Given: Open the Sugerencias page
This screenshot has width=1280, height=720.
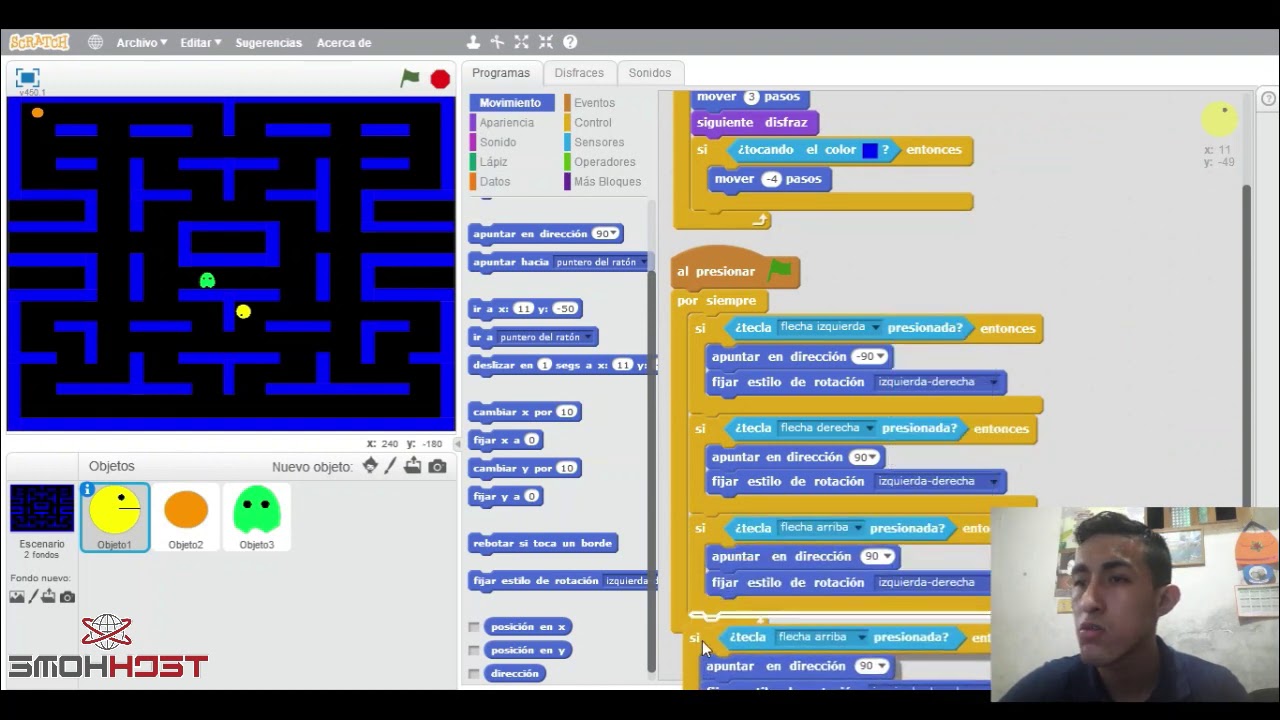Looking at the screenshot, I should [x=268, y=43].
